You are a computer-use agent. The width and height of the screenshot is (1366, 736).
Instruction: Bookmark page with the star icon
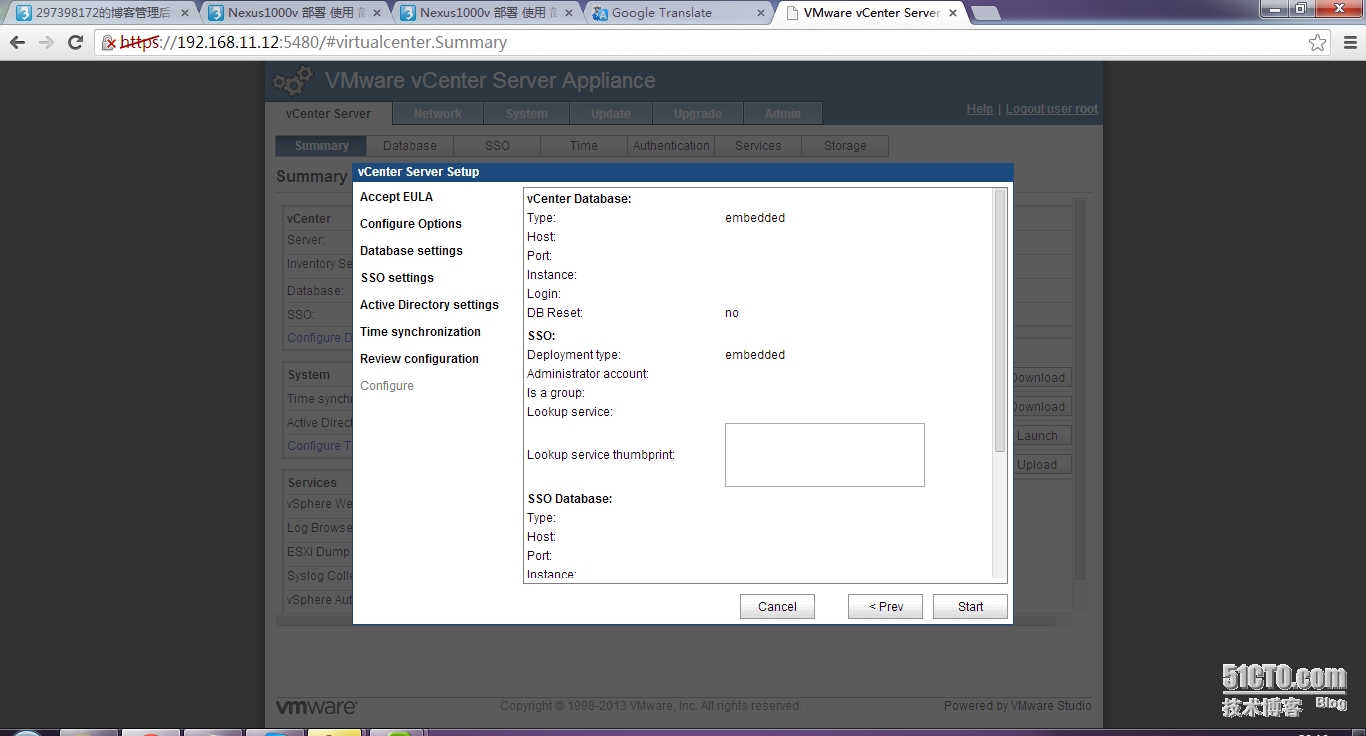[x=1318, y=42]
